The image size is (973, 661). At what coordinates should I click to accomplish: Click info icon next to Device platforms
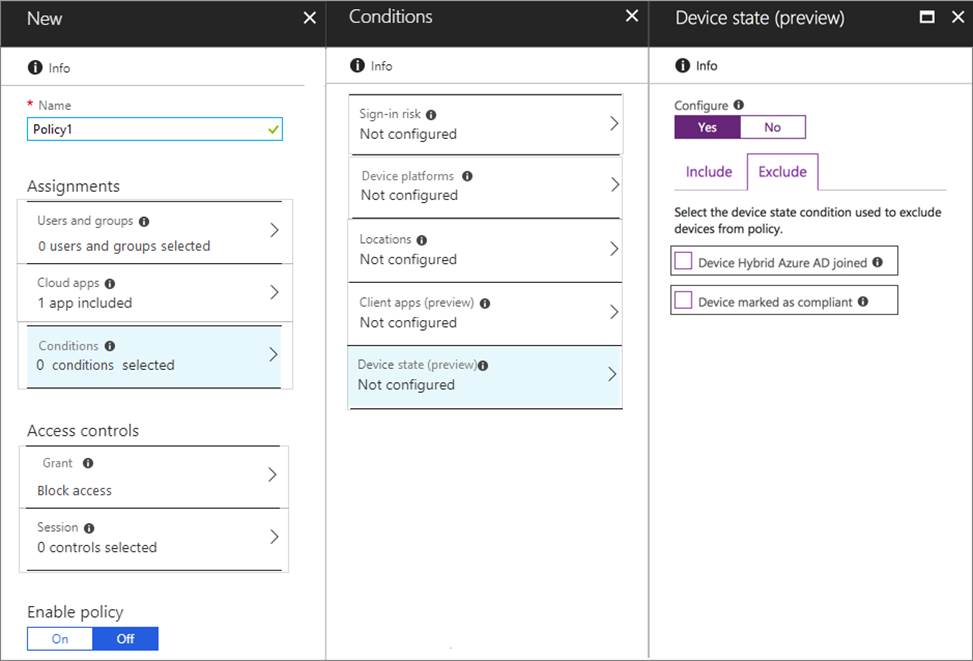point(467,177)
